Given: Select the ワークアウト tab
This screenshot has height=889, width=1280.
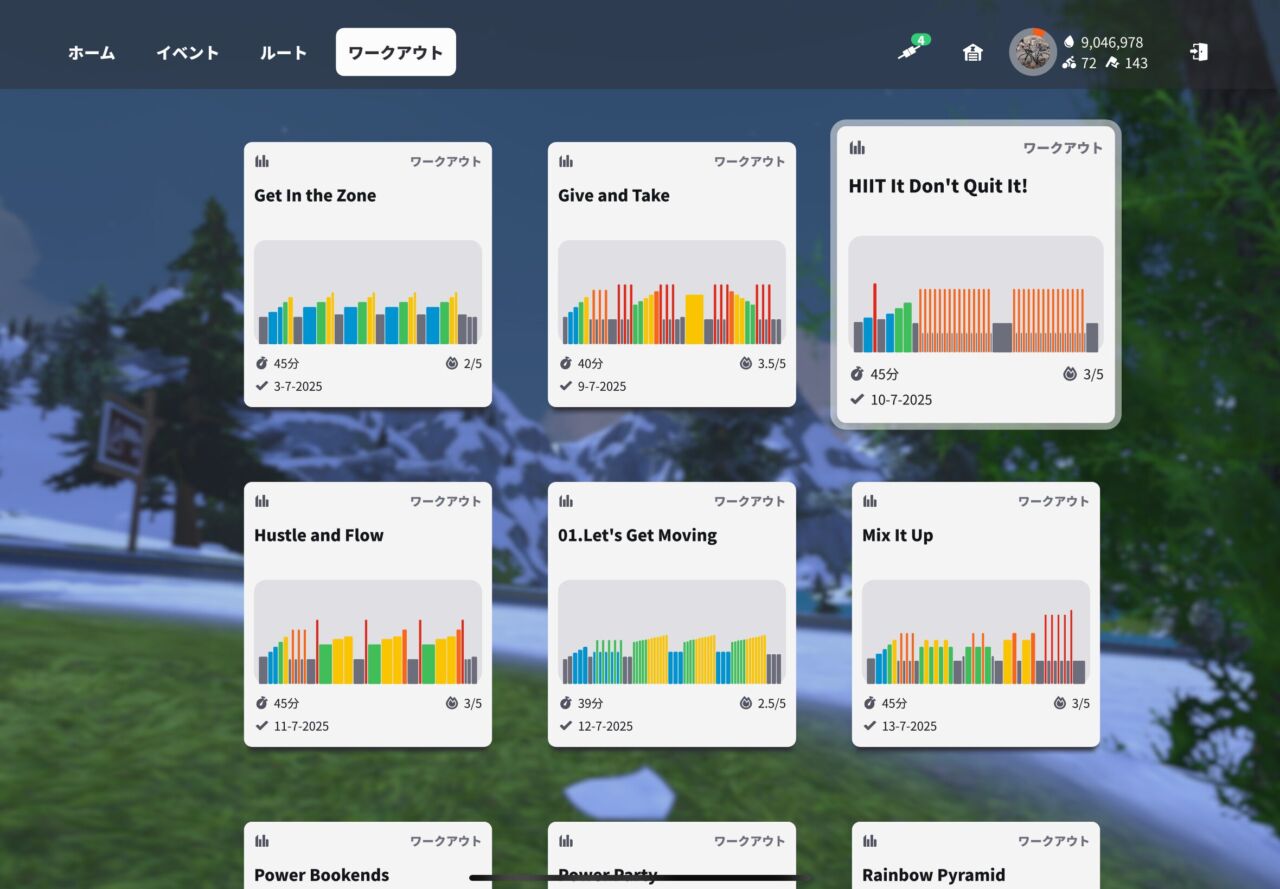Looking at the screenshot, I should click(x=396, y=52).
